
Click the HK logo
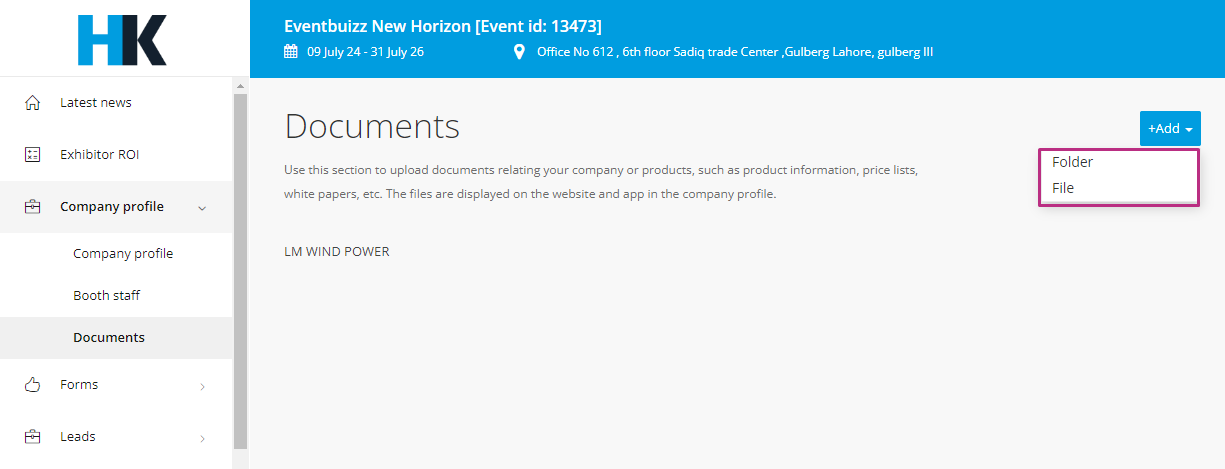click(x=122, y=40)
